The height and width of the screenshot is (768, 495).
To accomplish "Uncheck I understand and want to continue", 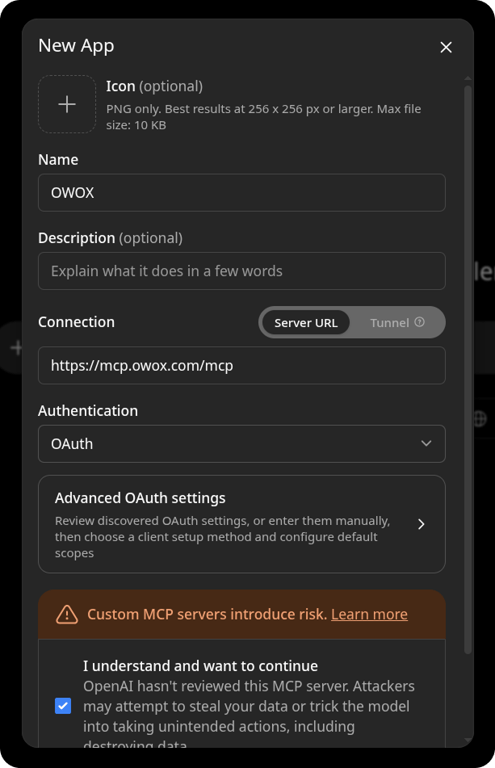I will click(x=63, y=706).
